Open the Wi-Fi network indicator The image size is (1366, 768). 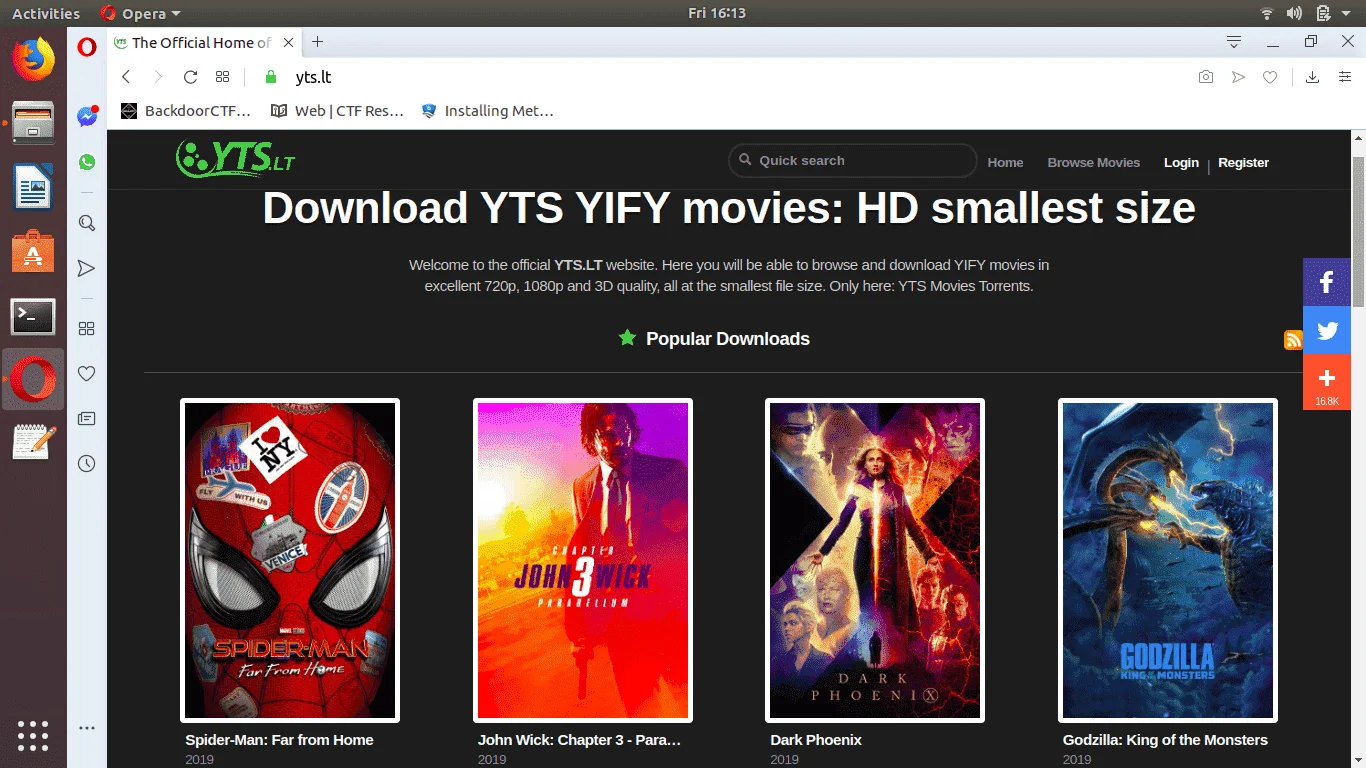[x=1267, y=13]
